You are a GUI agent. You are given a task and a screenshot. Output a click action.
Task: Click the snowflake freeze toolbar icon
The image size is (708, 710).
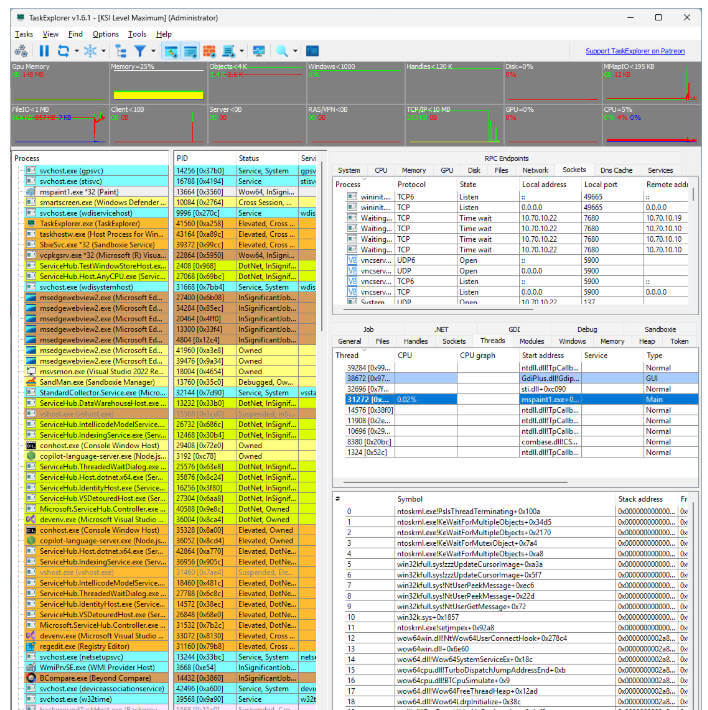click(90, 51)
